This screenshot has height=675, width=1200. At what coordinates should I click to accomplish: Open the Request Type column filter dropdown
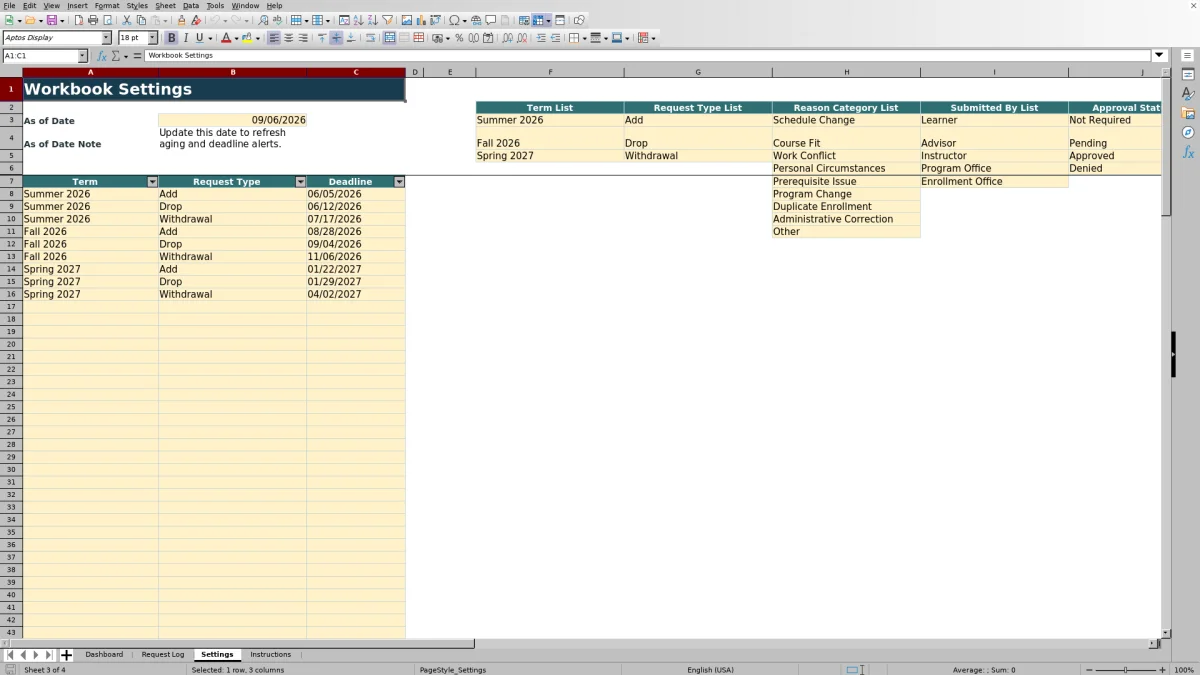pos(300,182)
